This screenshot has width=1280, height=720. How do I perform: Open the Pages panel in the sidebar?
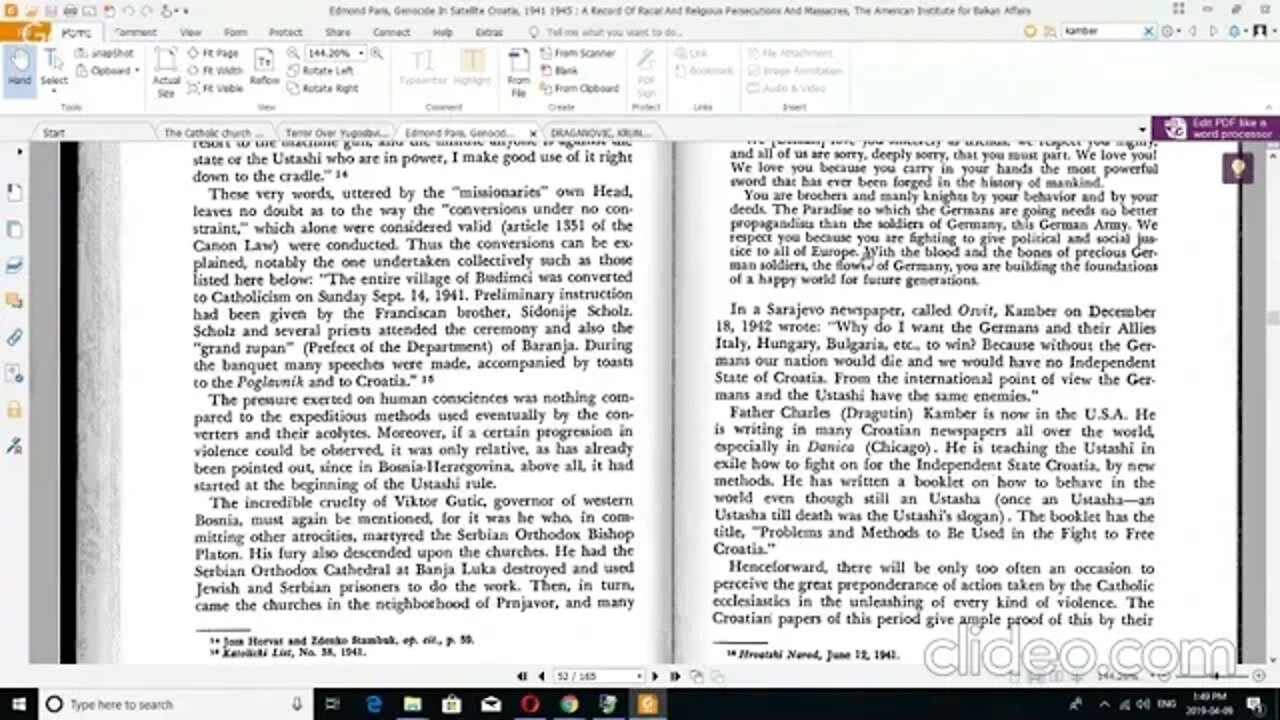click(x=14, y=230)
